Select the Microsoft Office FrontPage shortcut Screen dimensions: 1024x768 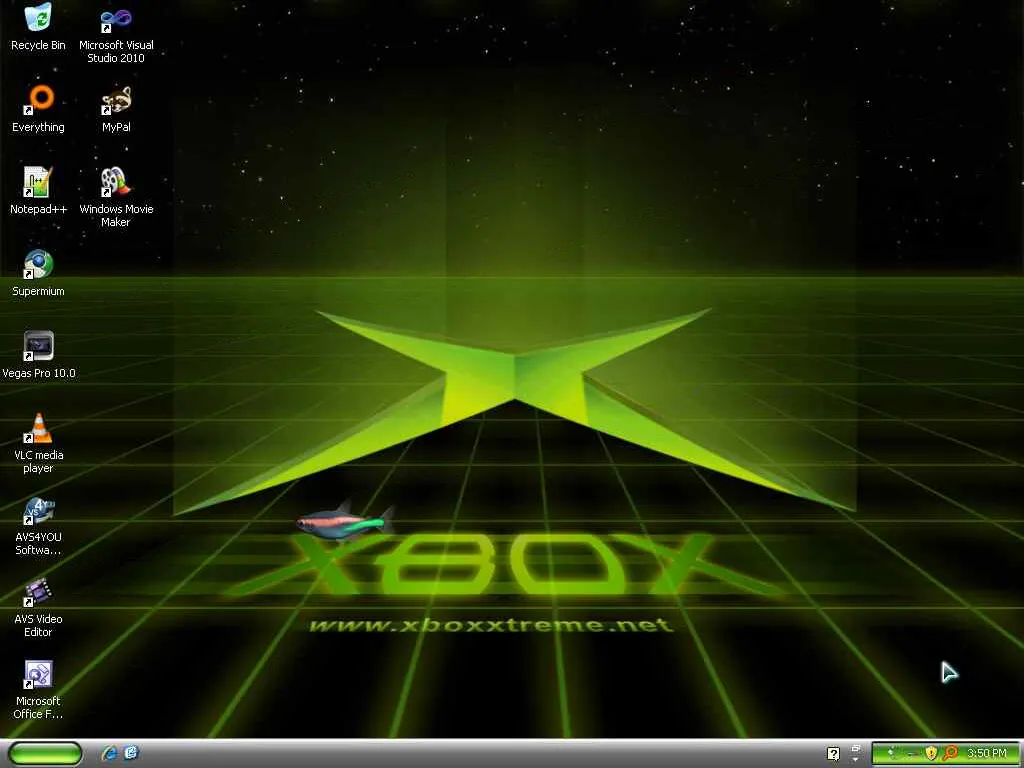point(38,690)
